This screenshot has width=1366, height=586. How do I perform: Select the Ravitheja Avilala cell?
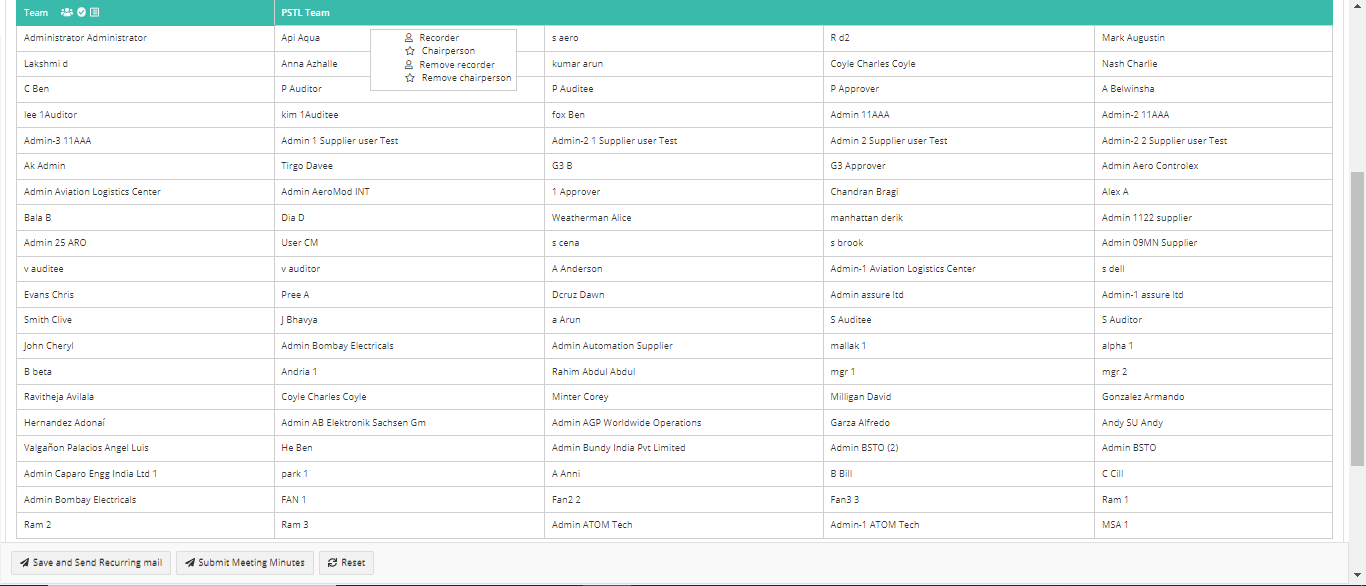146,397
